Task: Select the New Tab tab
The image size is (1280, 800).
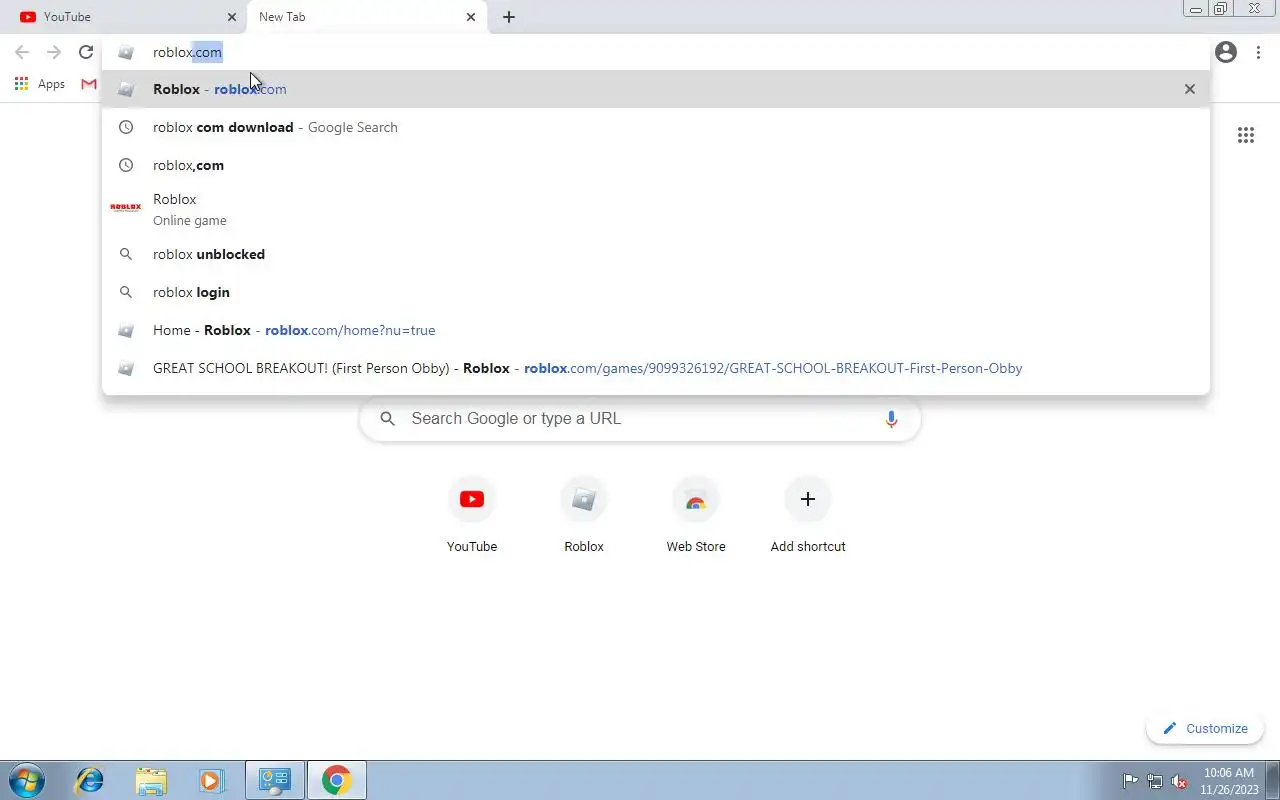Action: click(366, 17)
